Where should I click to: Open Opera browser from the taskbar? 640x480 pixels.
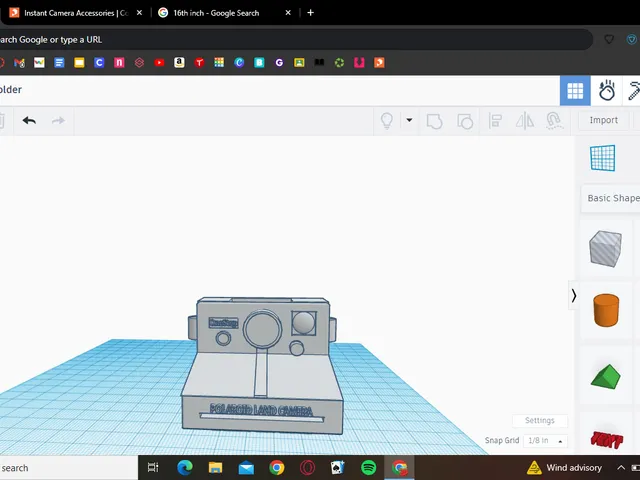(x=307, y=467)
